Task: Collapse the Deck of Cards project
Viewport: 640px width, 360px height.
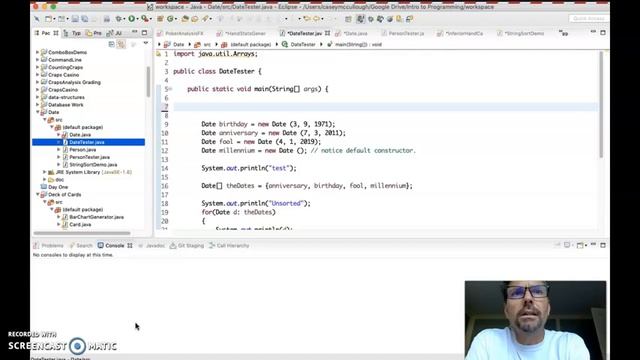Action: coord(38,195)
